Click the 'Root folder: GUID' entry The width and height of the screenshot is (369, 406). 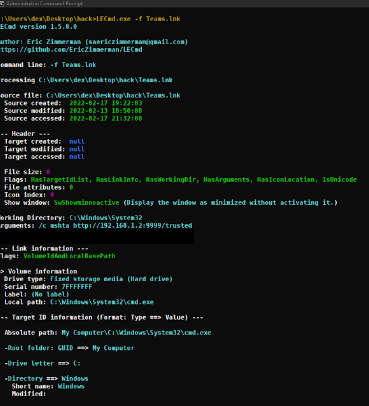pyautogui.click(x=39, y=348)
